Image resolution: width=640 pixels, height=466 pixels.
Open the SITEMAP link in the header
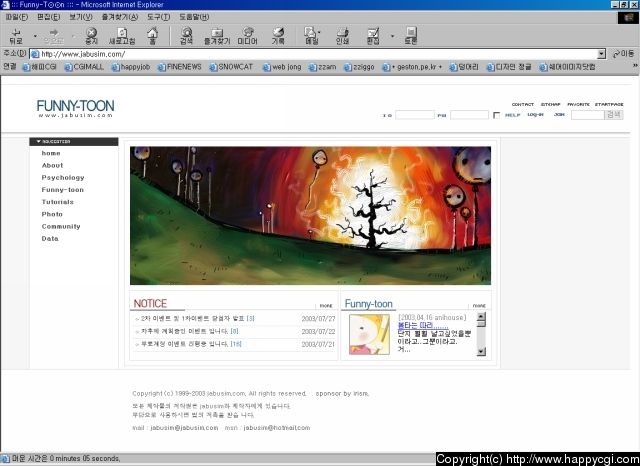point(551,104)
